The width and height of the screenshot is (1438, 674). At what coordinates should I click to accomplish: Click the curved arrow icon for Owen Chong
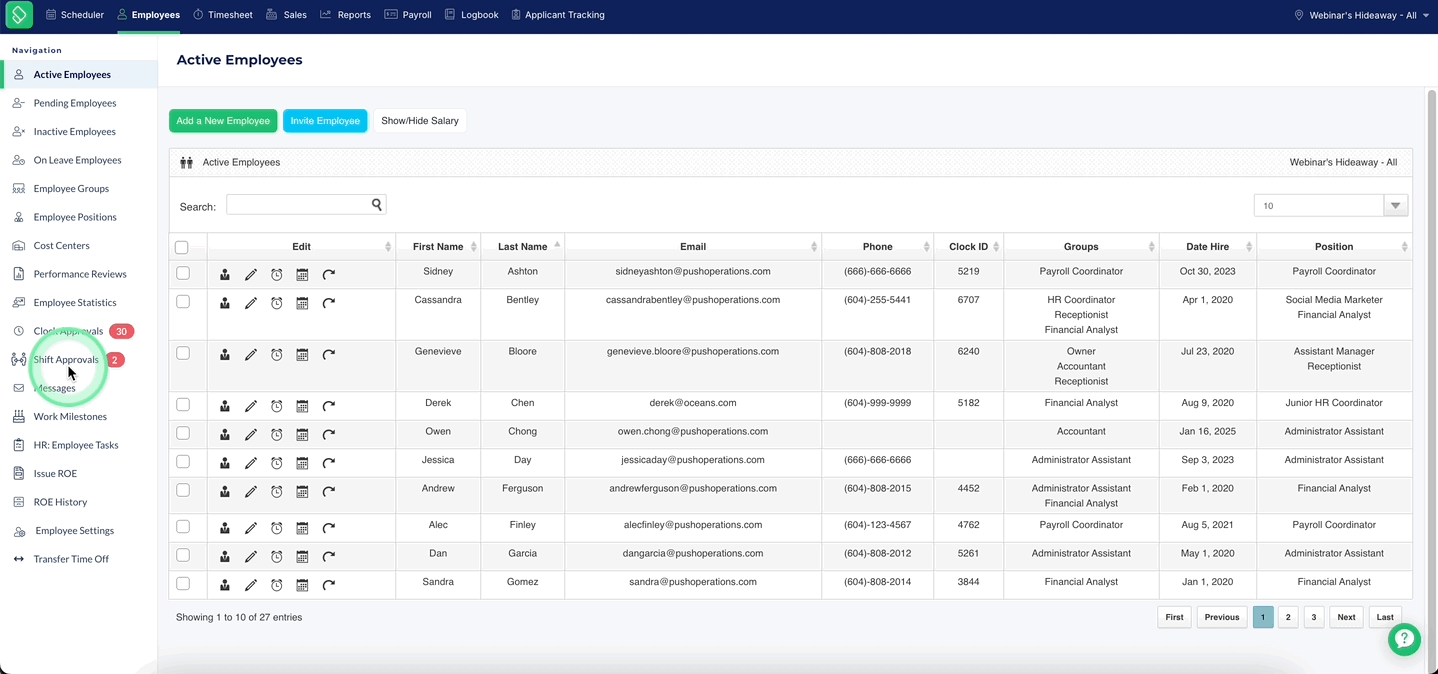[328, 434]
